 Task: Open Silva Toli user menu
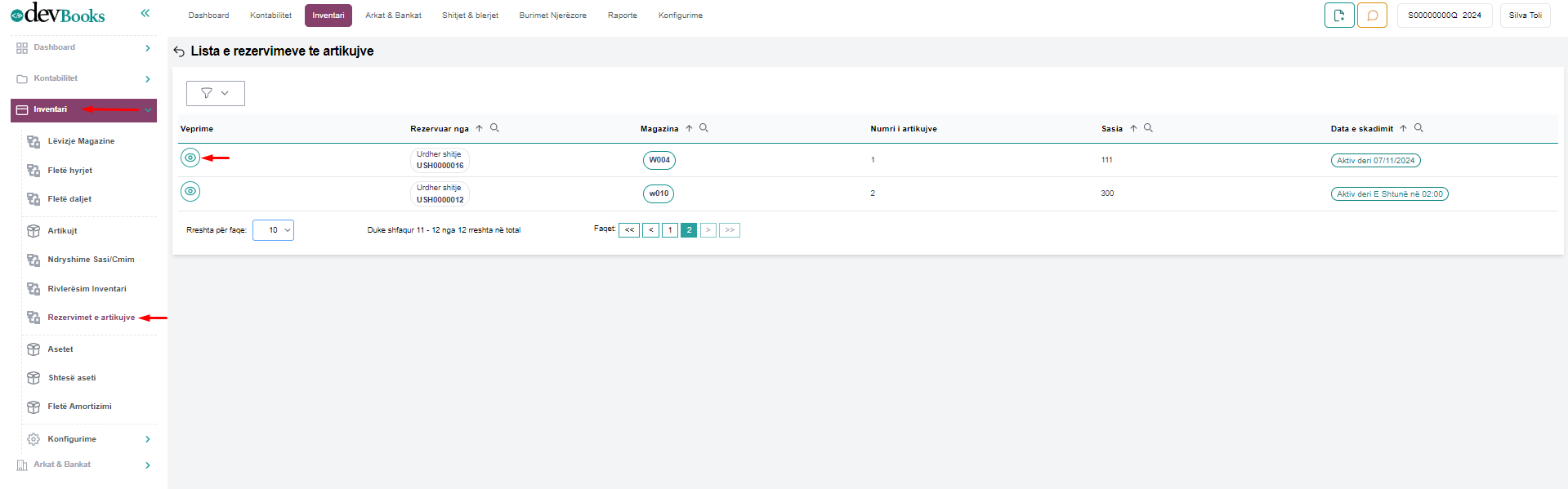1525,16
